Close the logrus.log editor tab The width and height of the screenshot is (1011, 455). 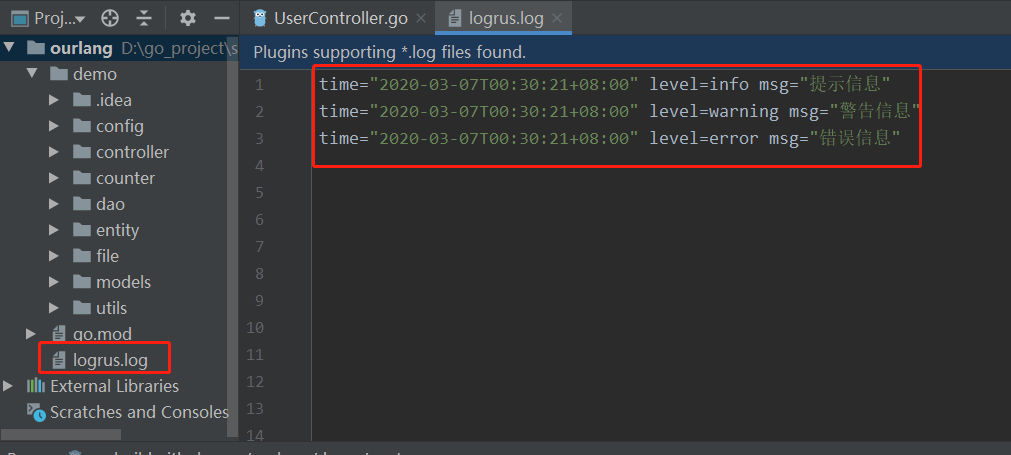click(558, 19)
